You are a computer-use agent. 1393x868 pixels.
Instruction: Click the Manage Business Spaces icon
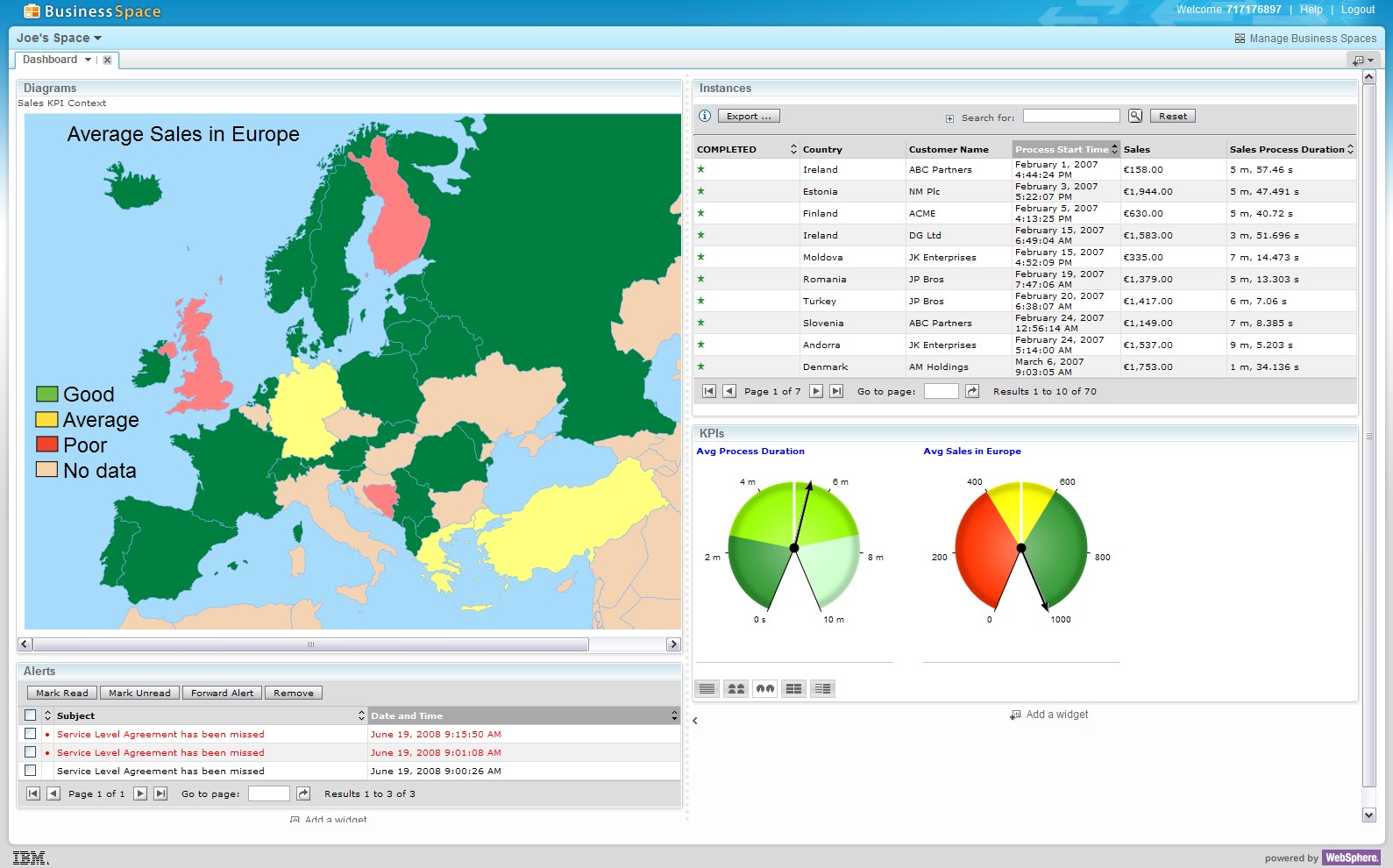[x=1240, y=39]
